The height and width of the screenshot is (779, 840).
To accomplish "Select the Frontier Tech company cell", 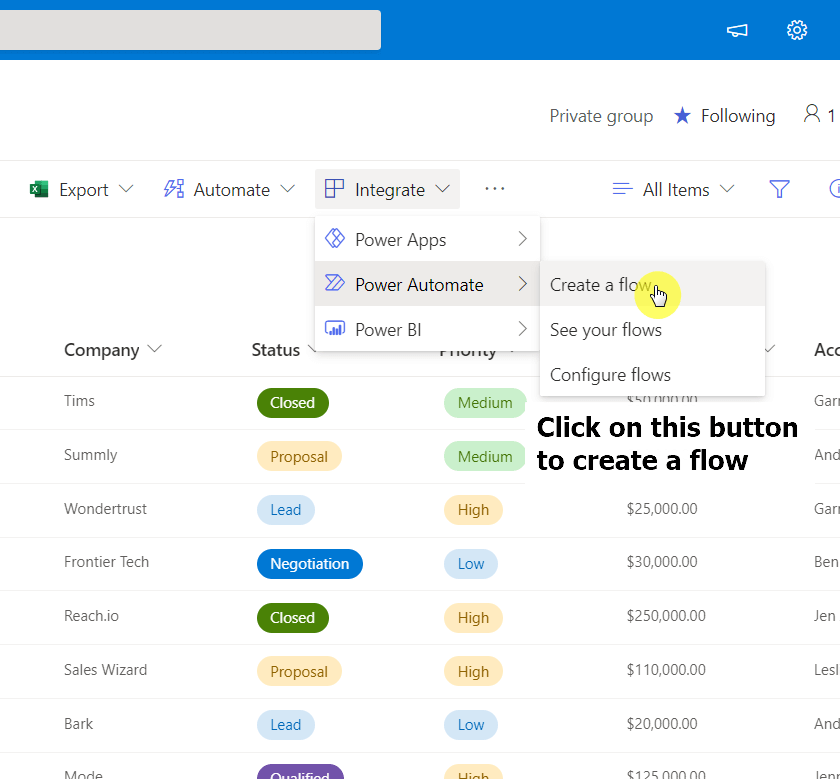I will coord(106,561).
